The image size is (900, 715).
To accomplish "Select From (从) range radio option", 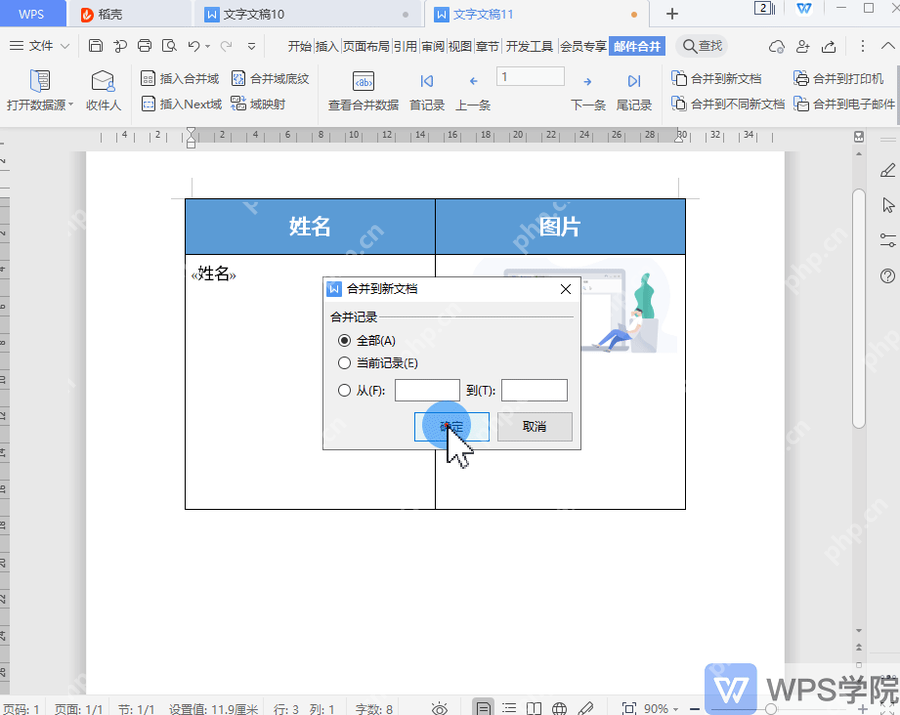I will pos(344,391).
